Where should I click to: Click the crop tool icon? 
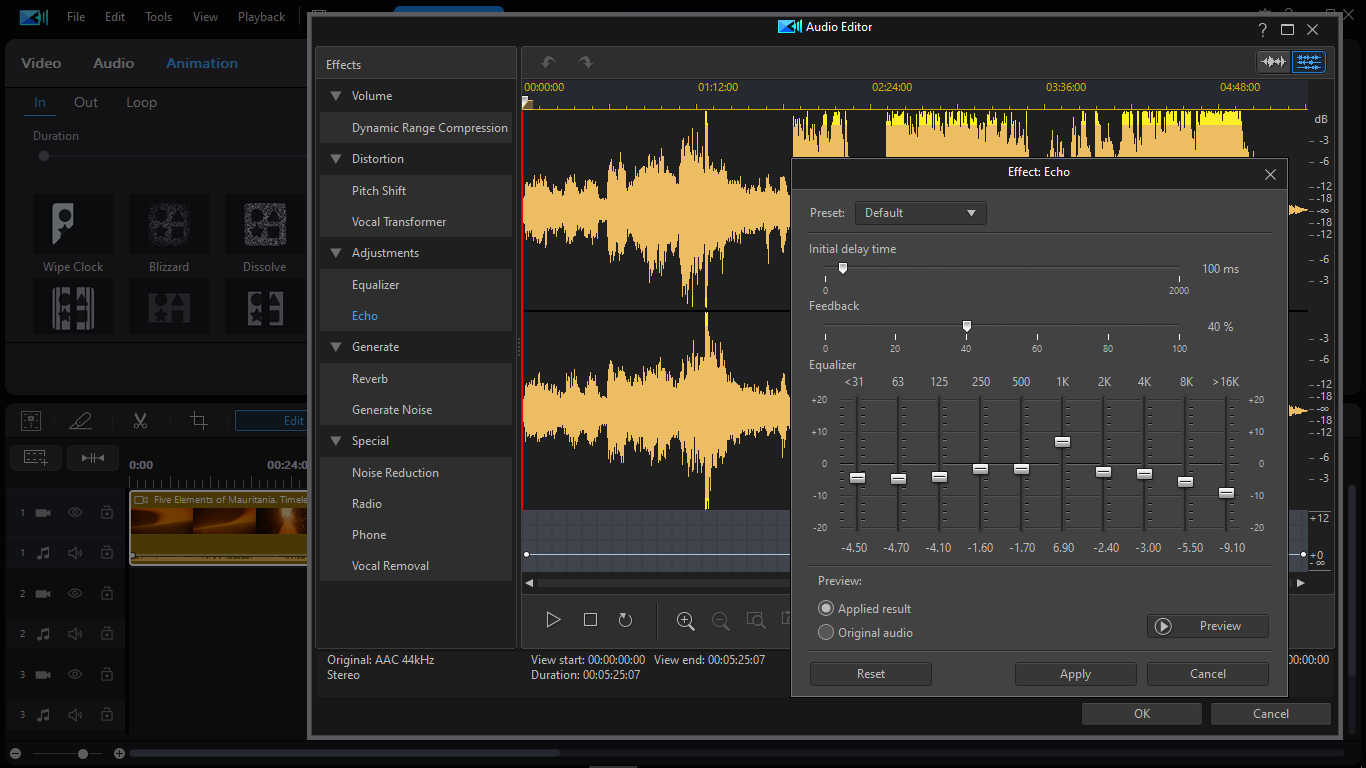[199, 421]
